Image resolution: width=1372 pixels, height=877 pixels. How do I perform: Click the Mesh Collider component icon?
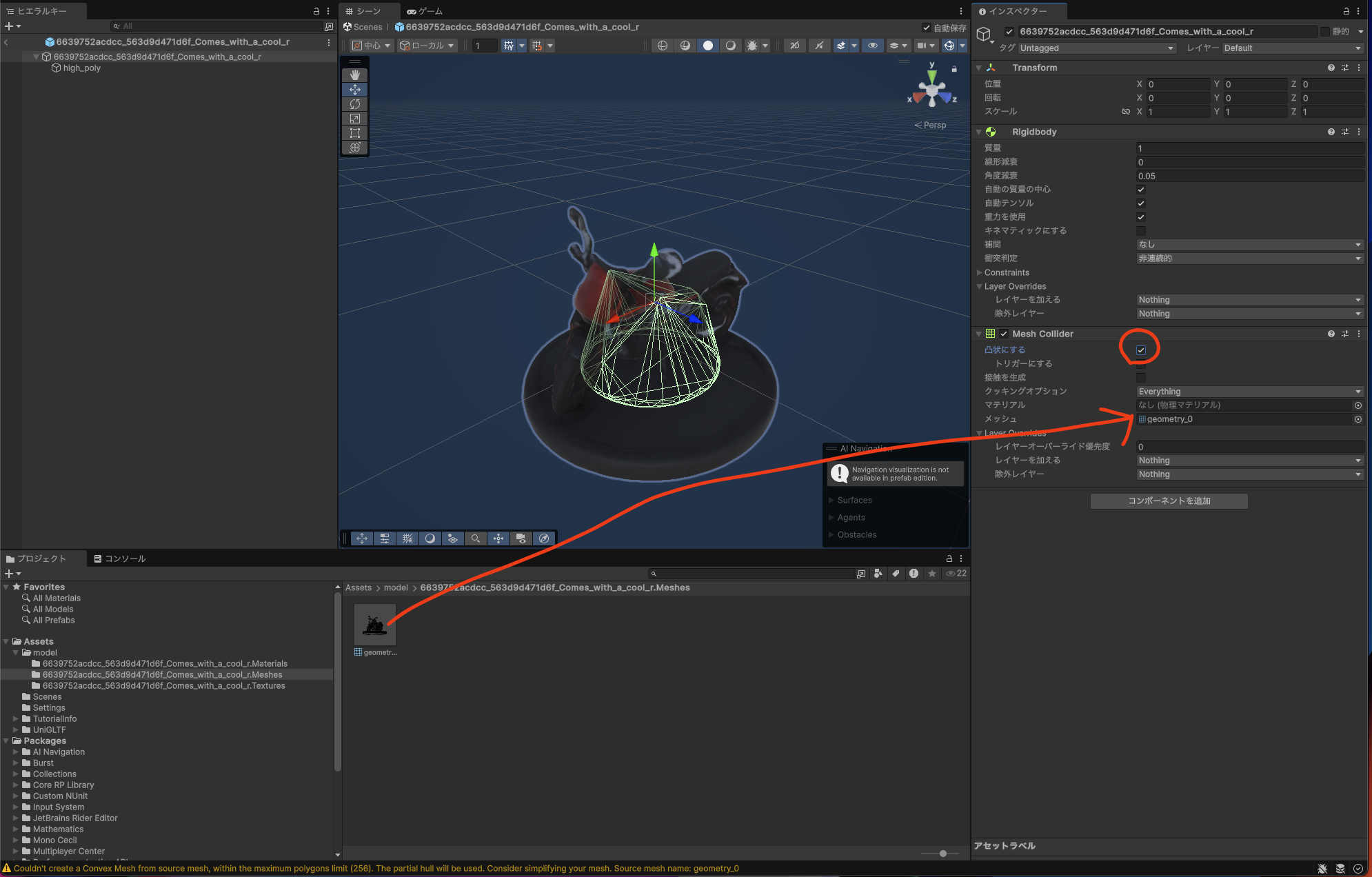tap(991, 333)
